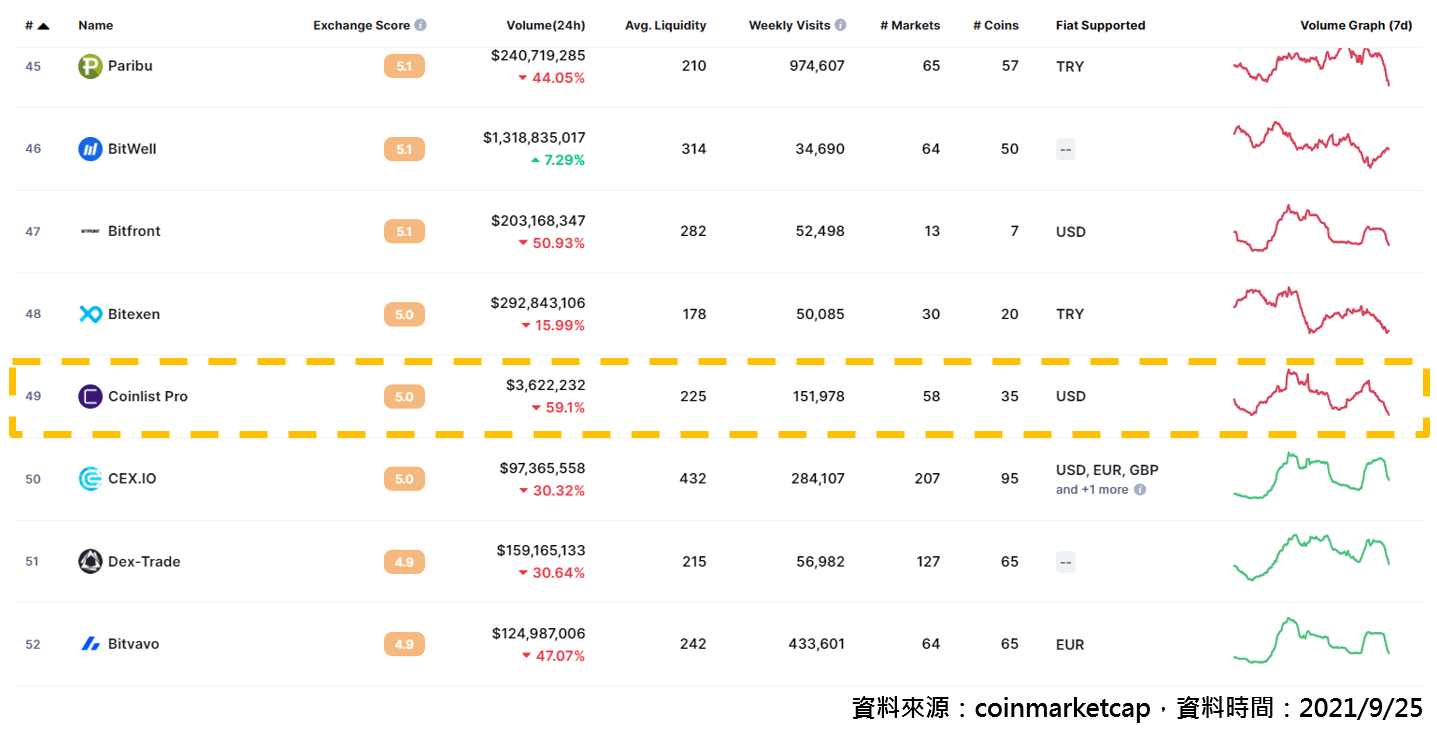
Task: Click the 433,601 weekly visits value
Action: (x=817, y=644)
